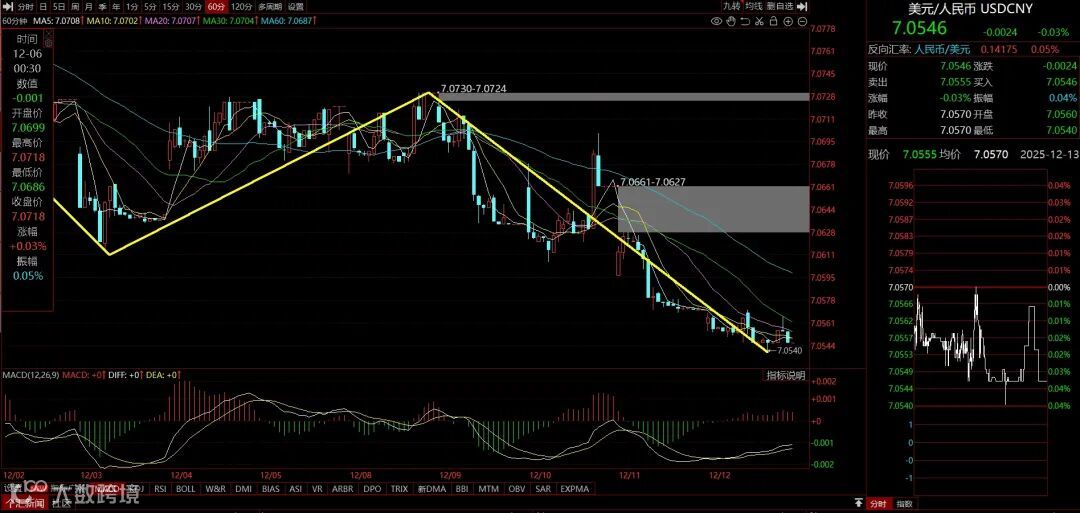Open the 多周期 multi-period view
Image resolution: width=1080 pixels, height=513 pixels.
click(270, 7)
